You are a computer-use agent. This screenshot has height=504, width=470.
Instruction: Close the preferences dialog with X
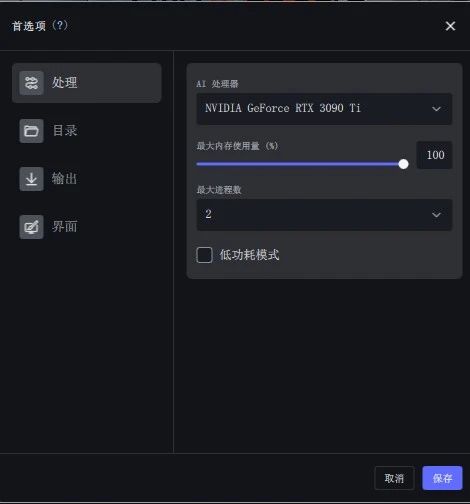(x=450, y=26)
